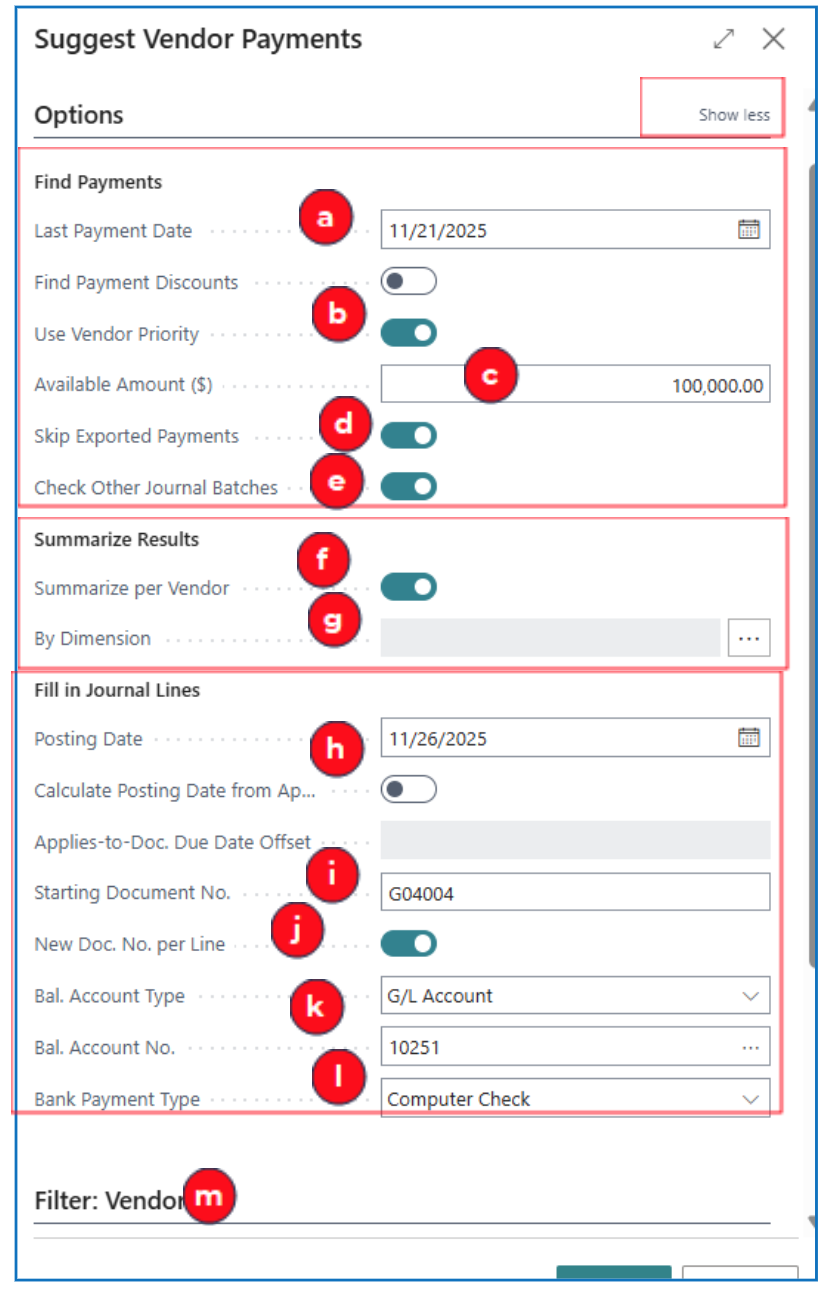Enable Find Payment Discounts toggle

tap(408, 282)
